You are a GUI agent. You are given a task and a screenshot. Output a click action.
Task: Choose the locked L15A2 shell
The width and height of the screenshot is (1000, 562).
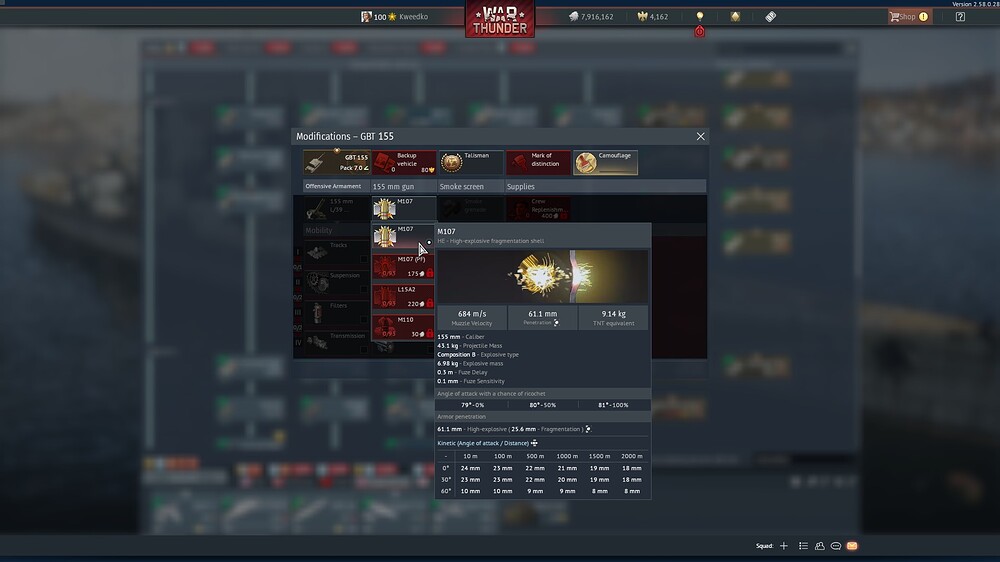point(403,297)
